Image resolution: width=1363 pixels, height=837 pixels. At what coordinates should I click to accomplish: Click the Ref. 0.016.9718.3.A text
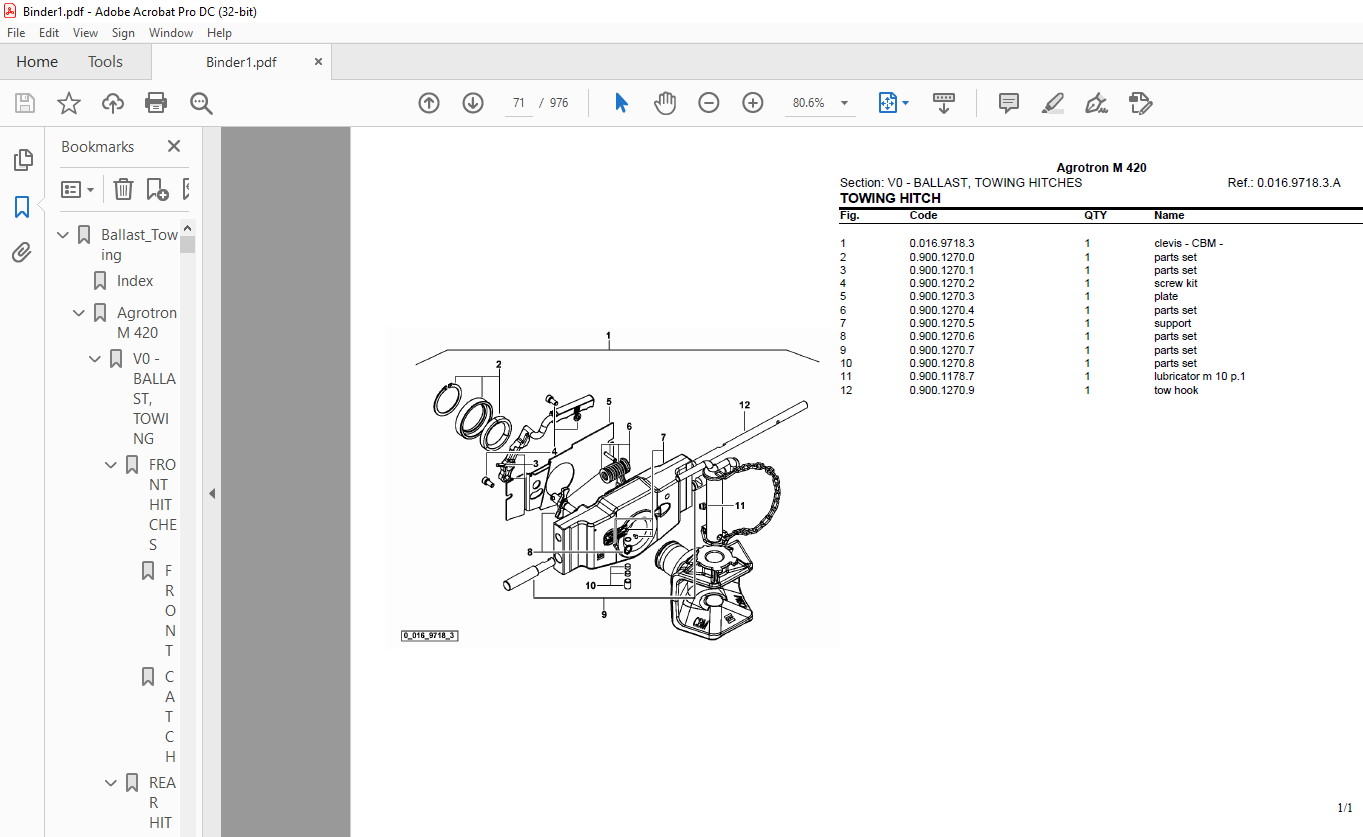click(x=1284, y=183)
